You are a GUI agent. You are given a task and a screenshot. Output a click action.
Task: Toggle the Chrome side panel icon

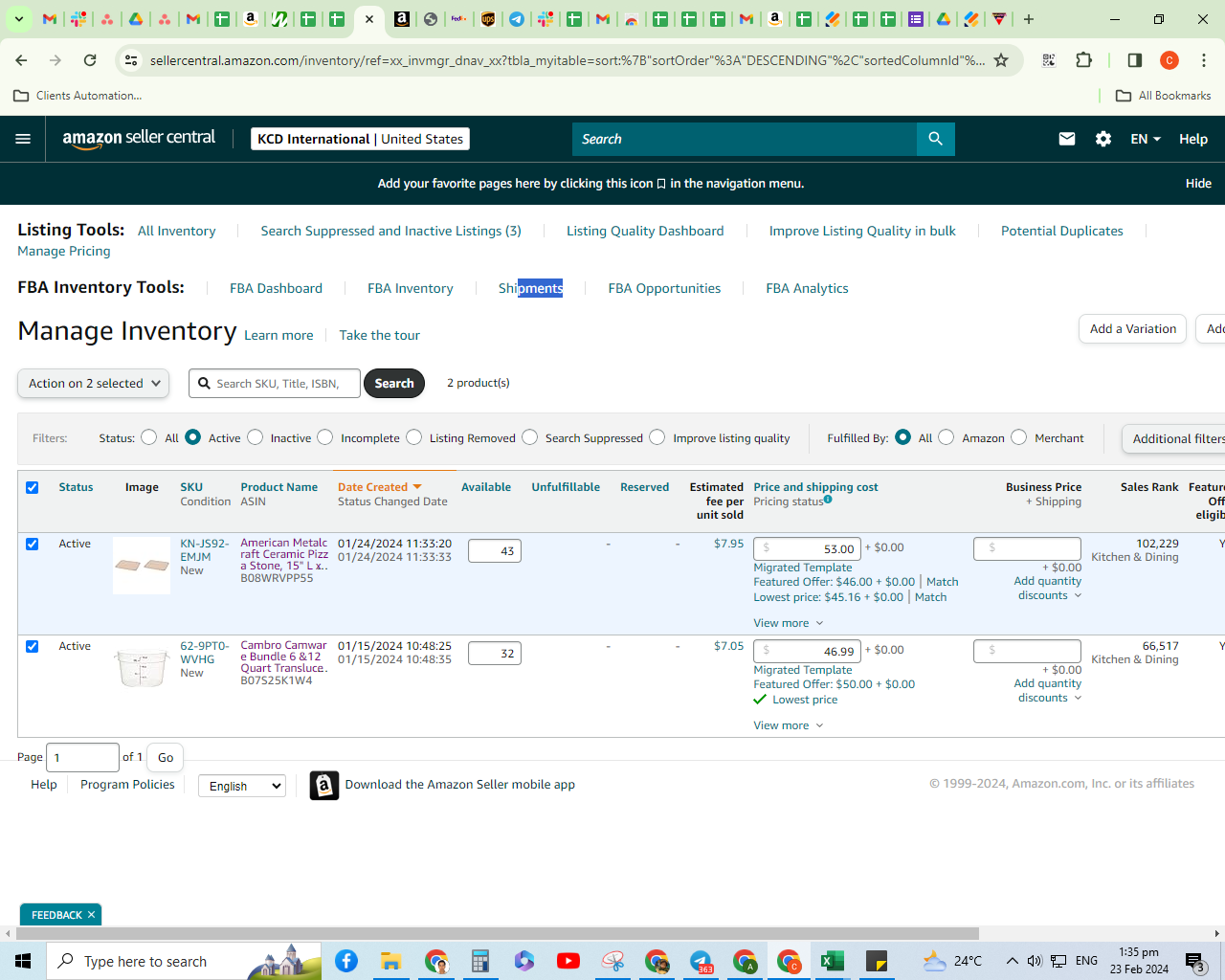[x=1135, y=60]
